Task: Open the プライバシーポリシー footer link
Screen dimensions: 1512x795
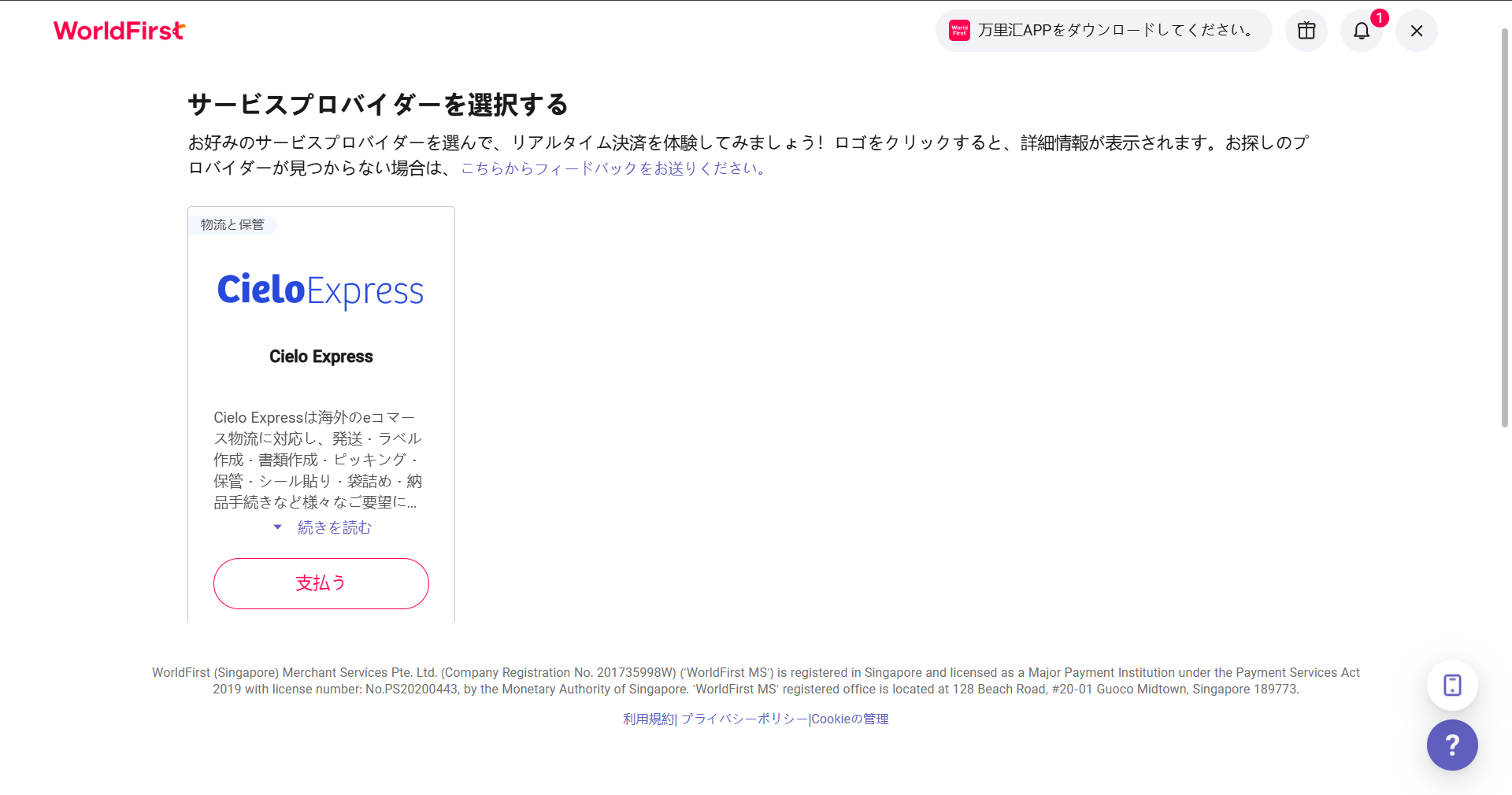Action: tap(744, 719)
